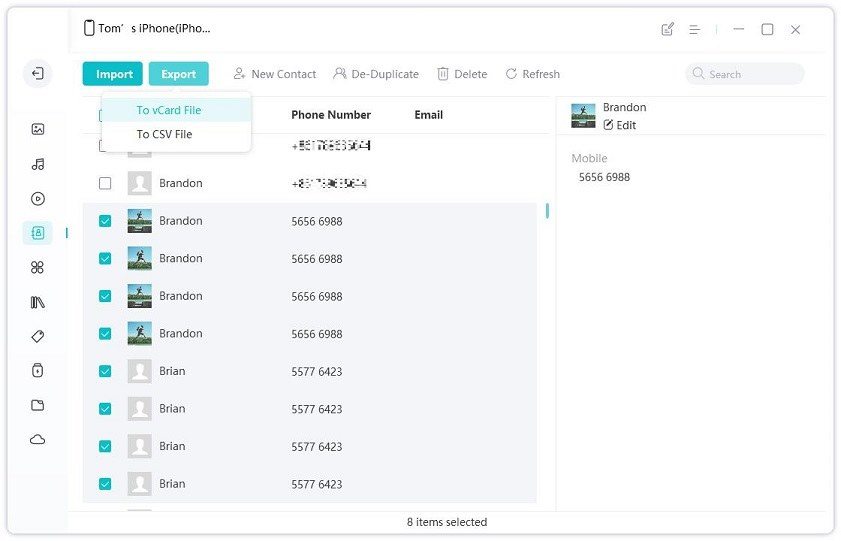Open the Export dropdown
Viewport: 841px width, 541px height.
pos(179,74)
